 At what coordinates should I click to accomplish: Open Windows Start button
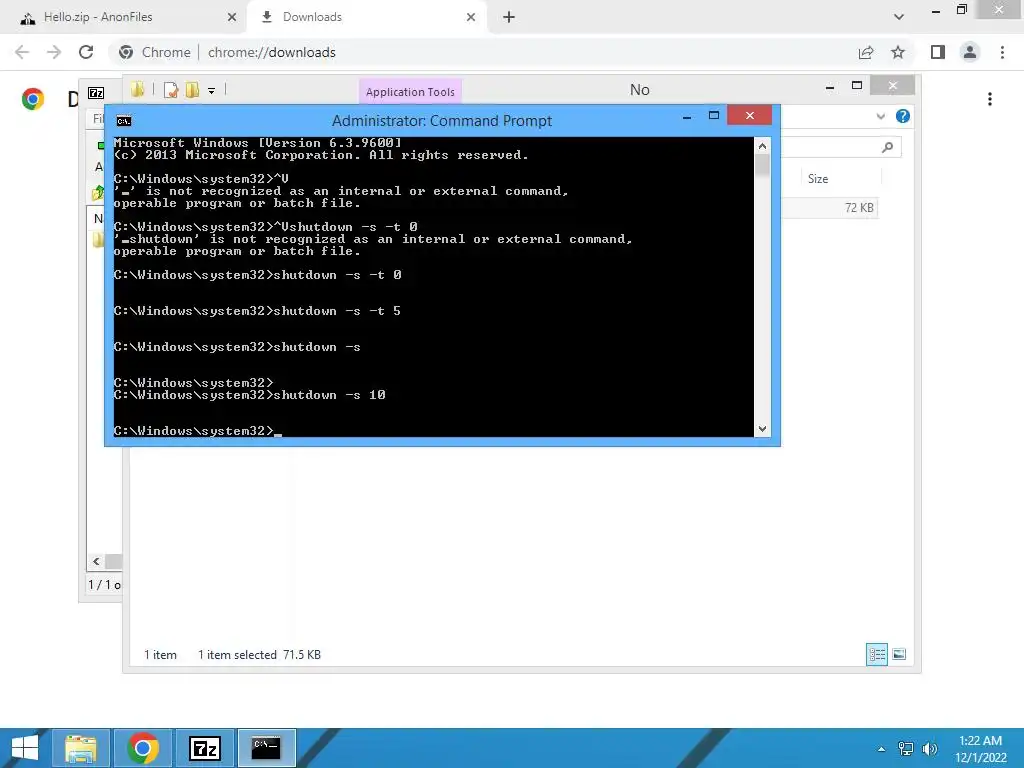[x=24, y=748]
